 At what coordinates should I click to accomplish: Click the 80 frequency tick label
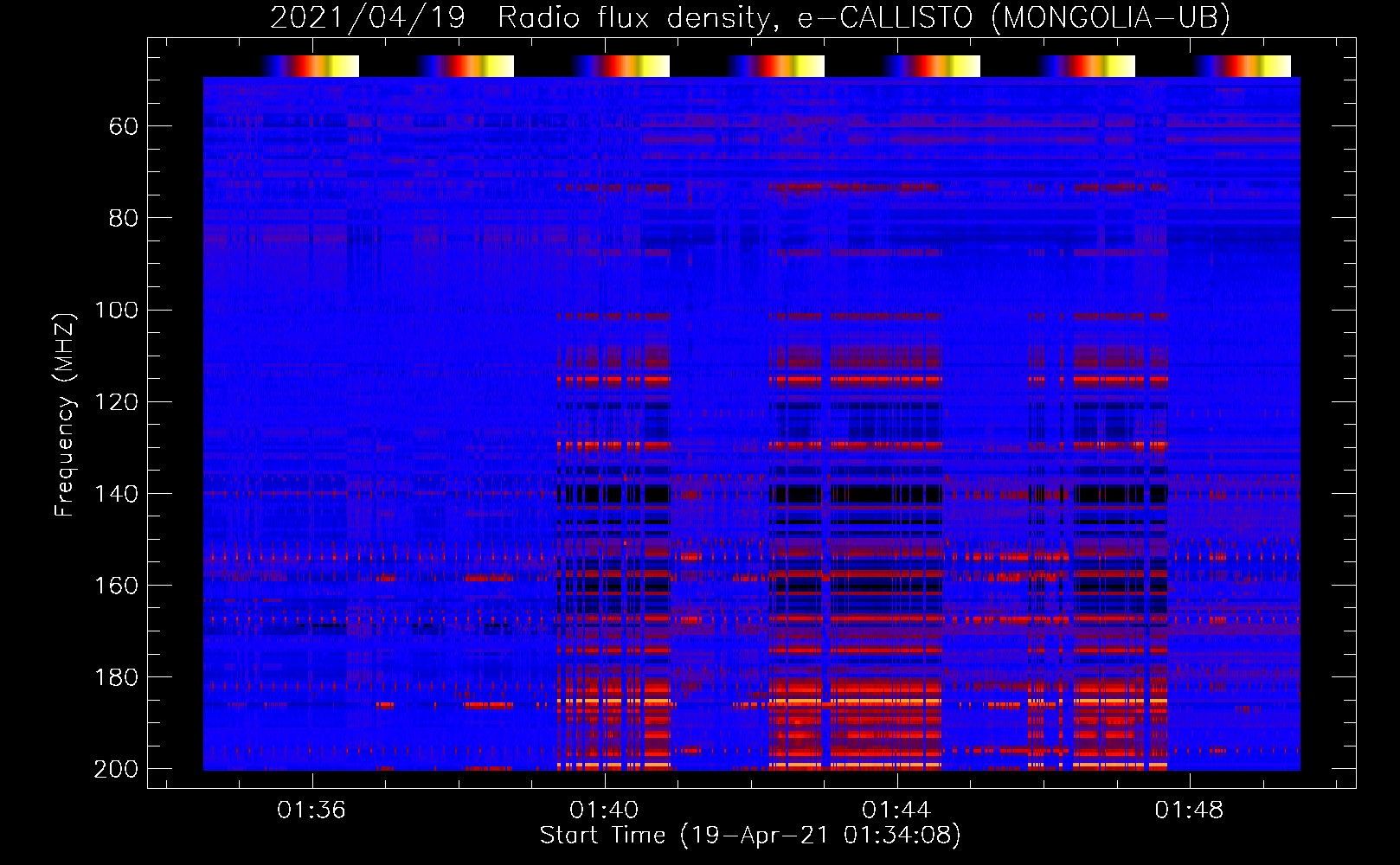click(x=123, y=218)
